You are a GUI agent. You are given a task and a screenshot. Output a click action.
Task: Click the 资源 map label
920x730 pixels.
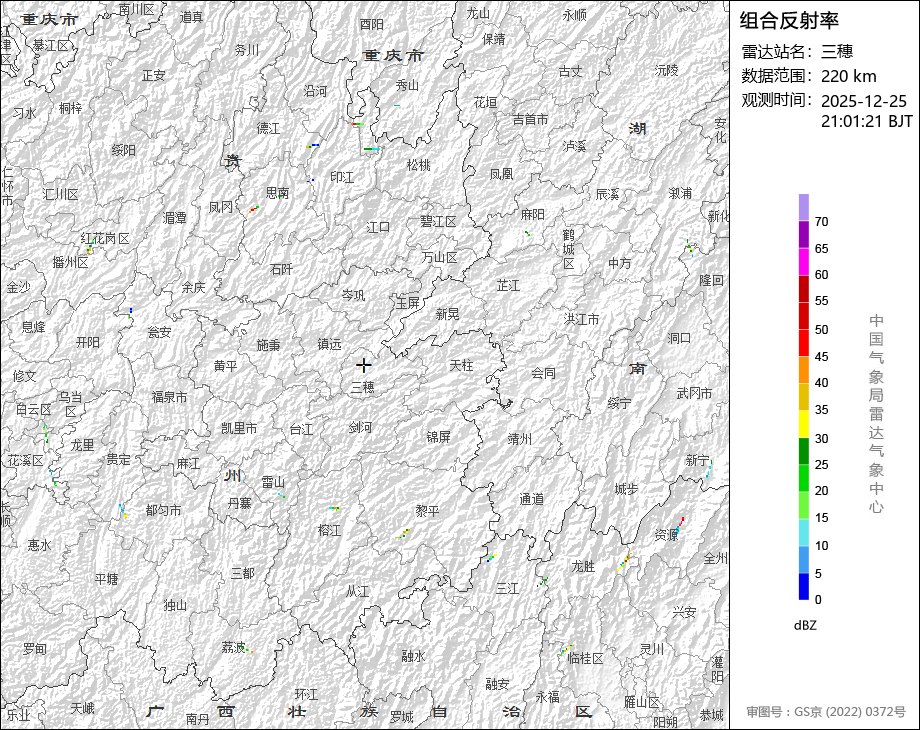coord(667,535)
